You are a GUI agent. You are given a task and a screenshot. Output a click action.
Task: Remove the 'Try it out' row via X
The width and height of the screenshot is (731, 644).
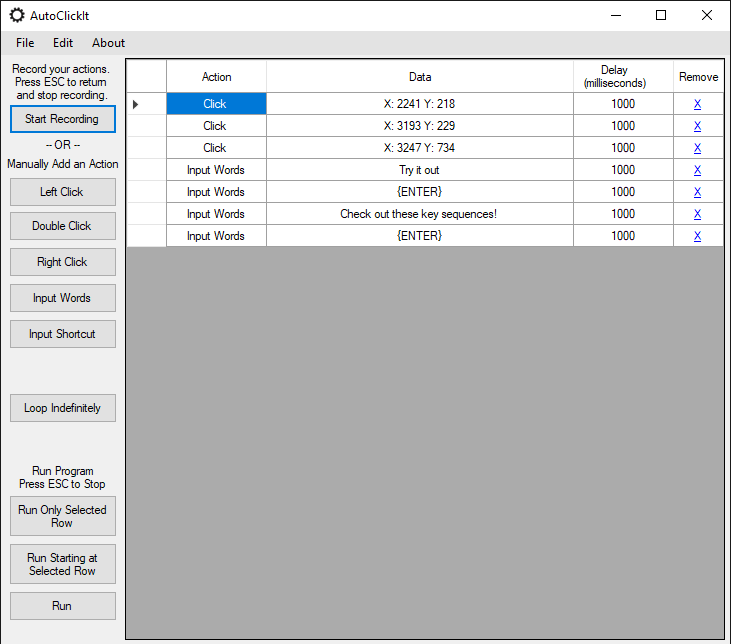697,170
